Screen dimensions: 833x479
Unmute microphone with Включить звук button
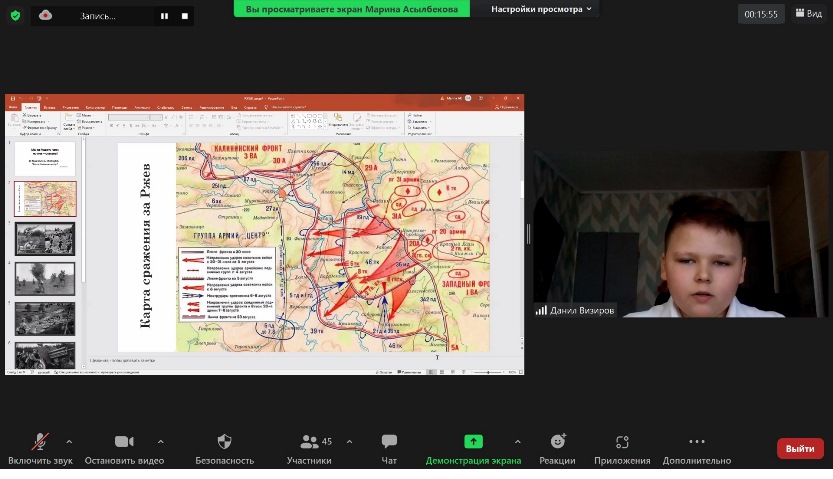point(41,442)
